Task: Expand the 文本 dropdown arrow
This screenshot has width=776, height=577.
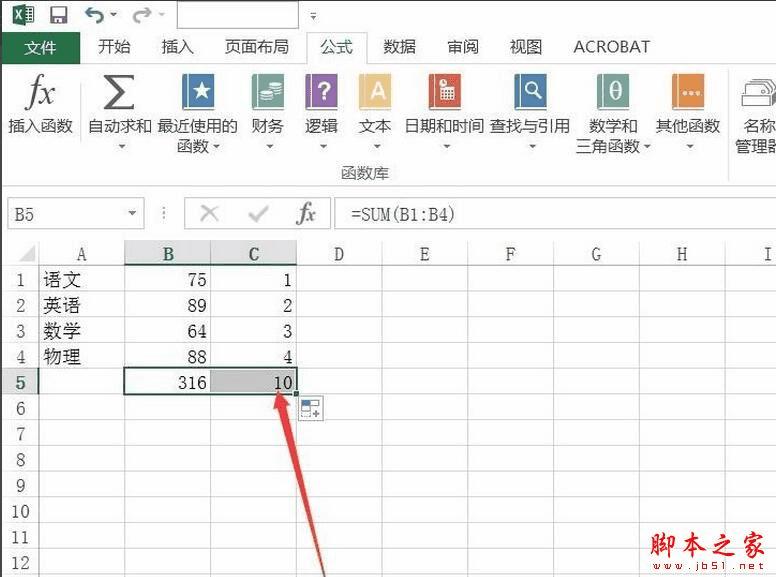Action: click(377, 146)
